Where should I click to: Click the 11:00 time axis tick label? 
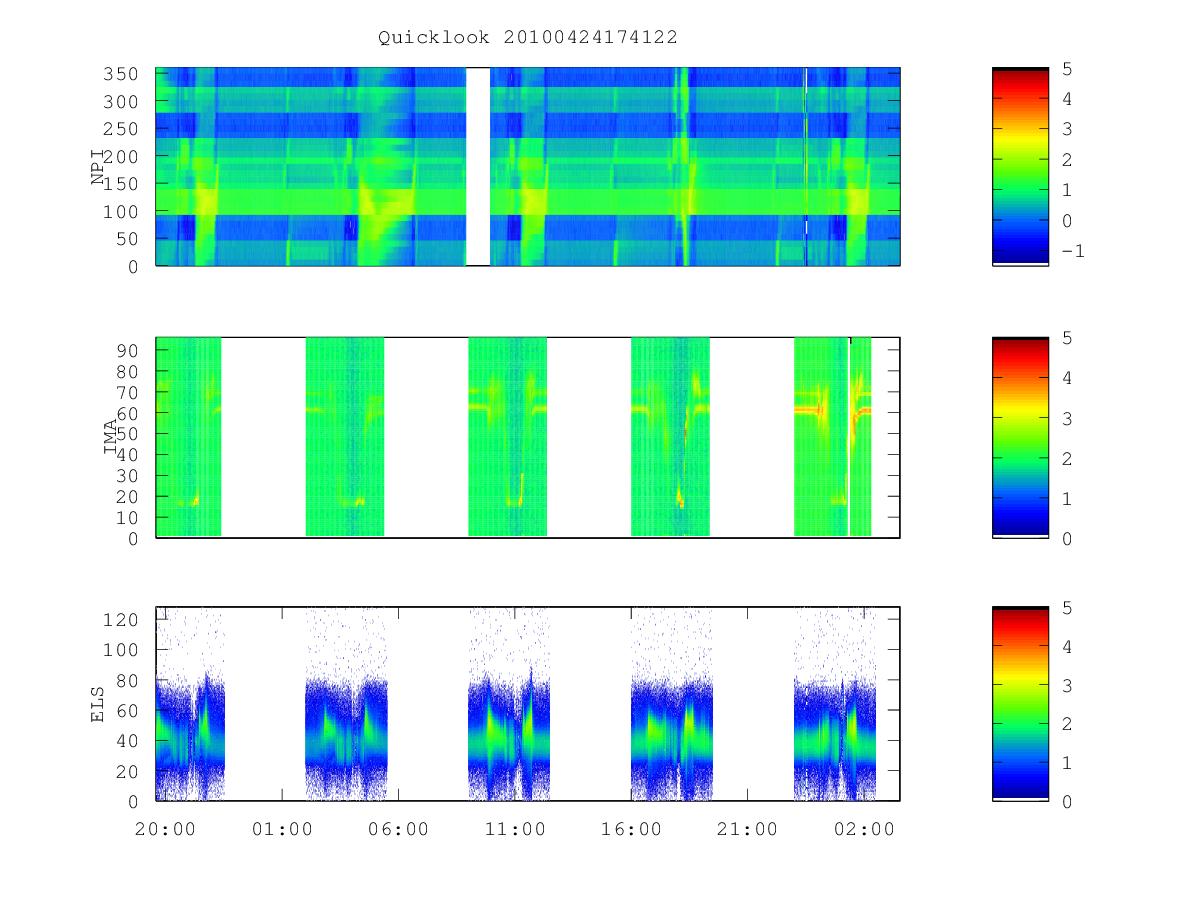tap(515, 830)
